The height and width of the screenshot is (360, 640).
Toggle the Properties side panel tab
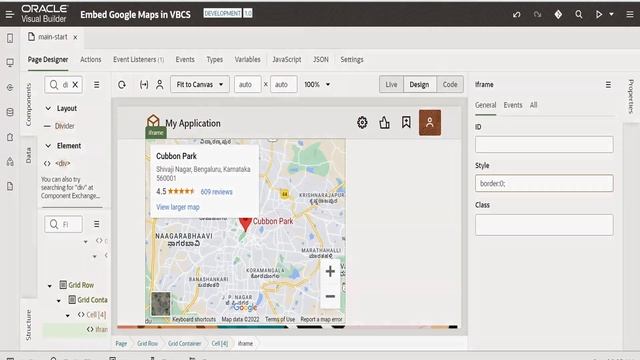click(631, 96)
